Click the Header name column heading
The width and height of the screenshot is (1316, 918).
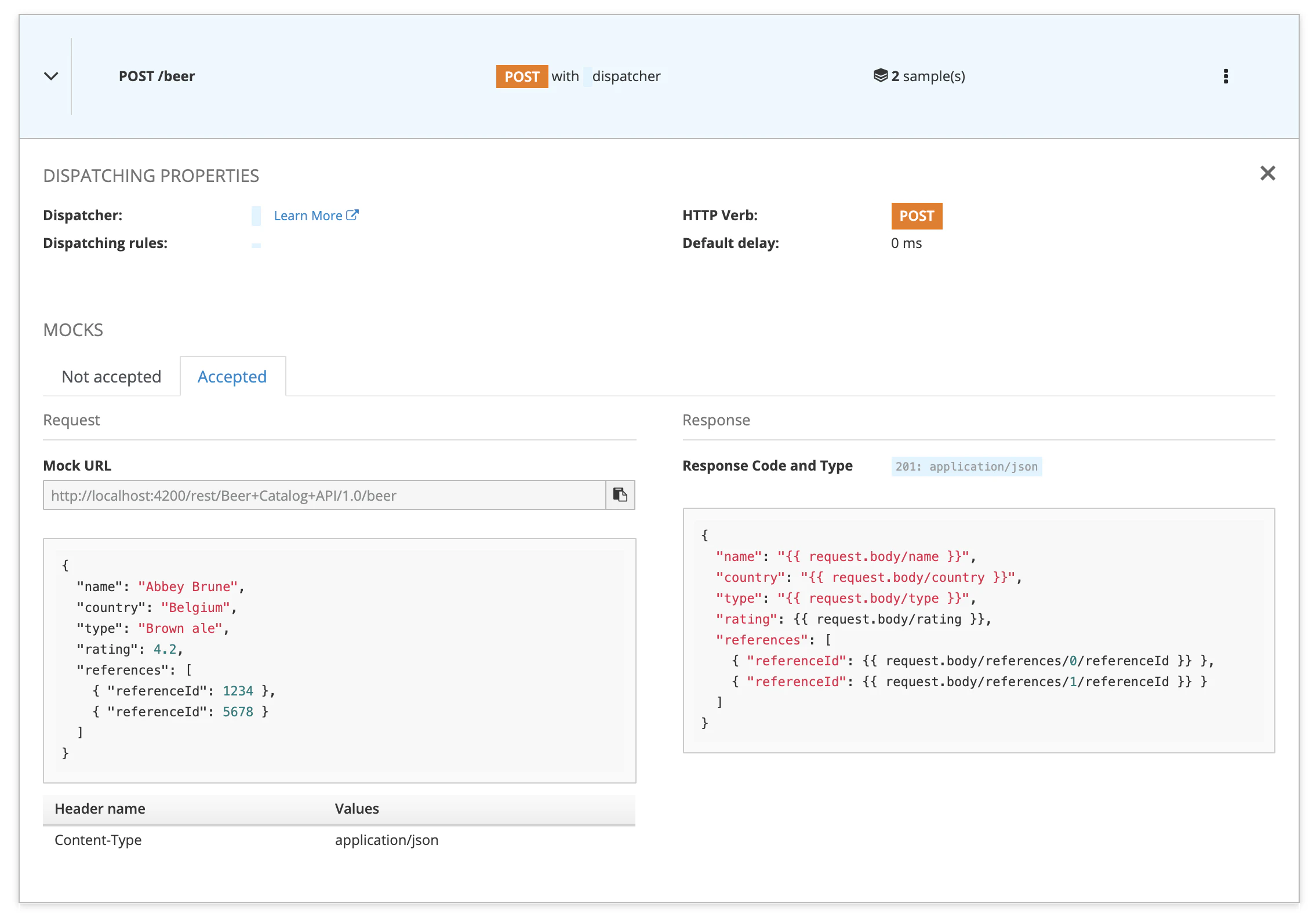coord(100,808)
